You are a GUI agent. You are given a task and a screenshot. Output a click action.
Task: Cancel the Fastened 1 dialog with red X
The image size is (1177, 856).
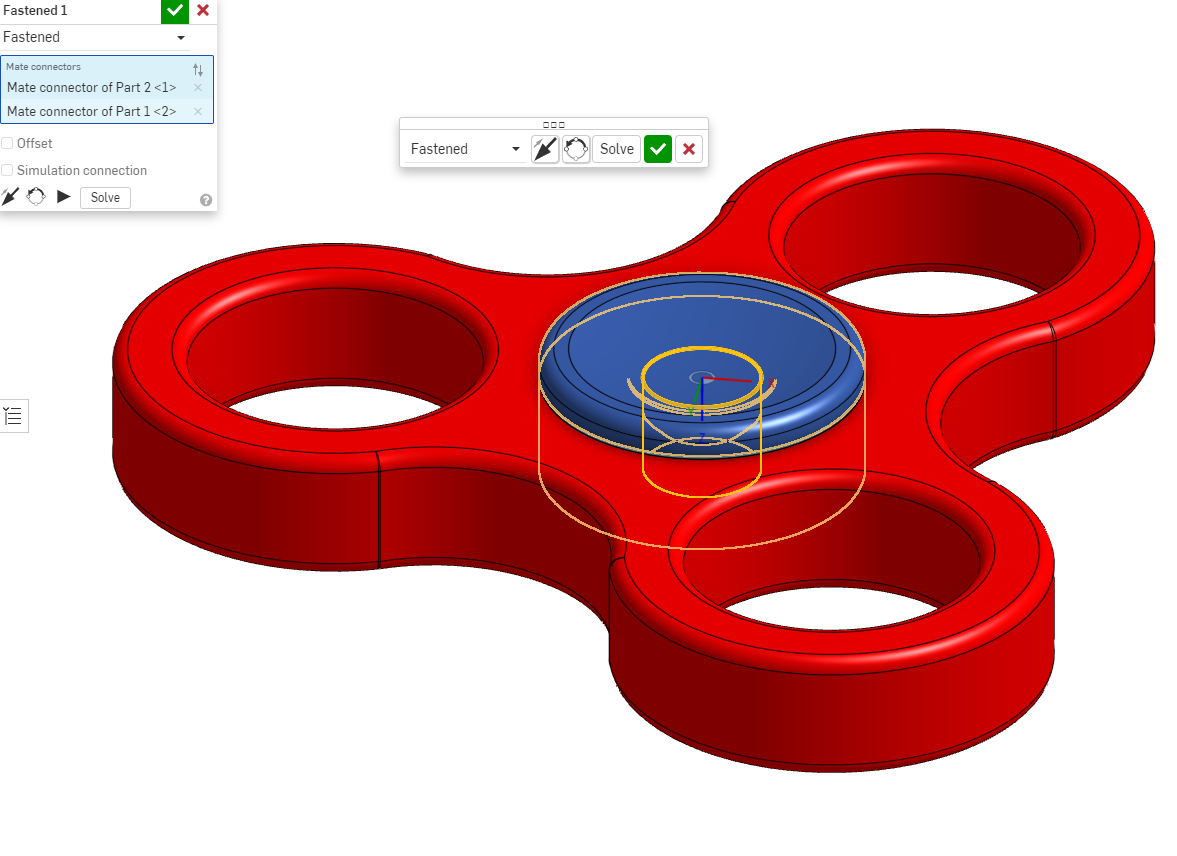(203, 11)
